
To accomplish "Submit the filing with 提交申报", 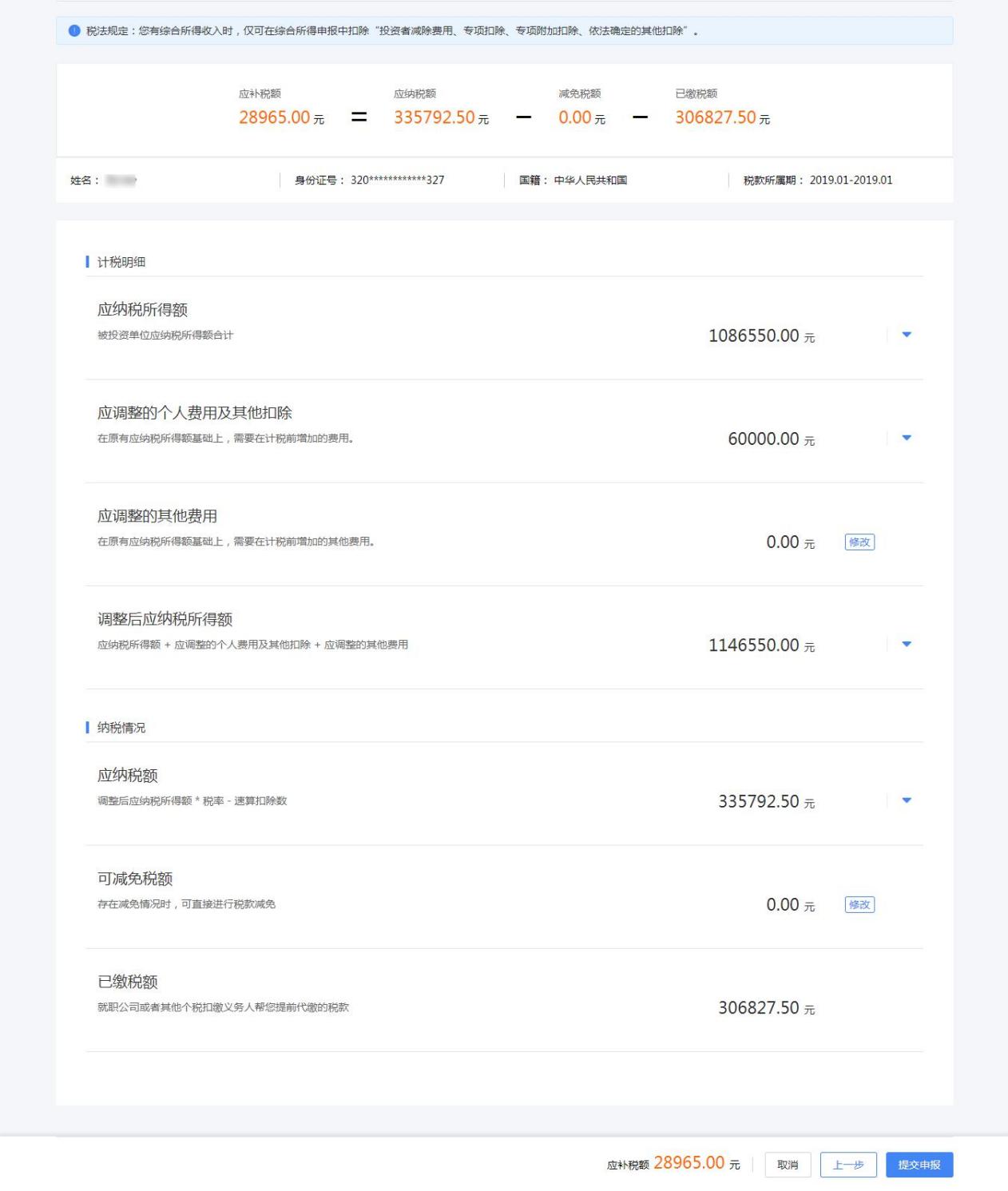I will pyautogui.click(x=919, y=1165).
